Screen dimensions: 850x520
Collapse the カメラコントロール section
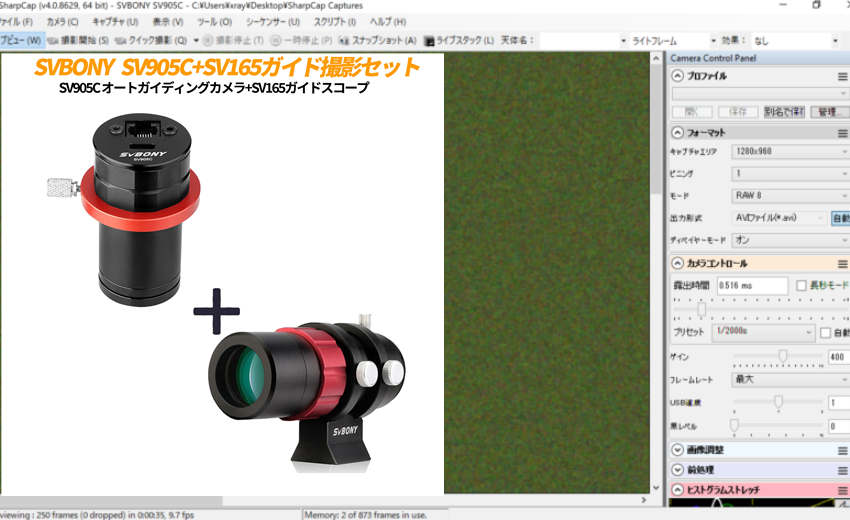click(678, 263)
